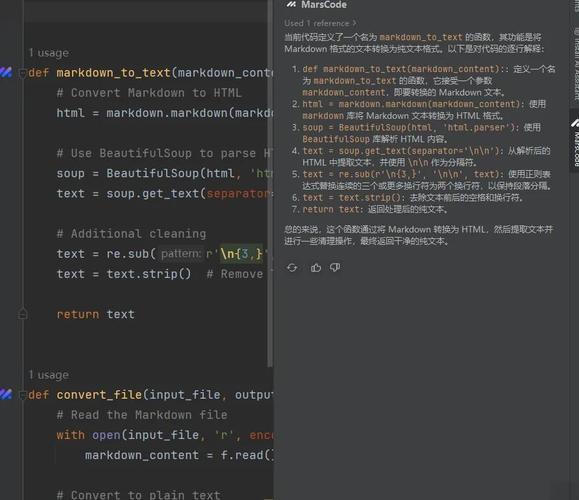The width and height of the screenshot is (579, 500).
Task: Click the 'text = soup.get_text(' code line
Action: [x=165, y=194]
